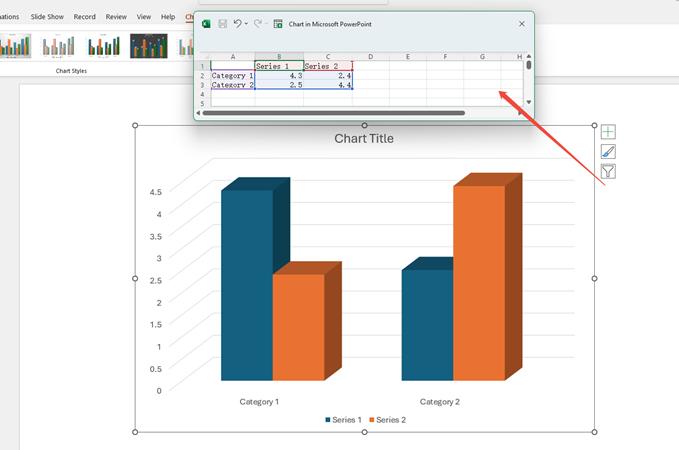Select the Category 1 axis label
679x450 pixels.
point(259,402)
